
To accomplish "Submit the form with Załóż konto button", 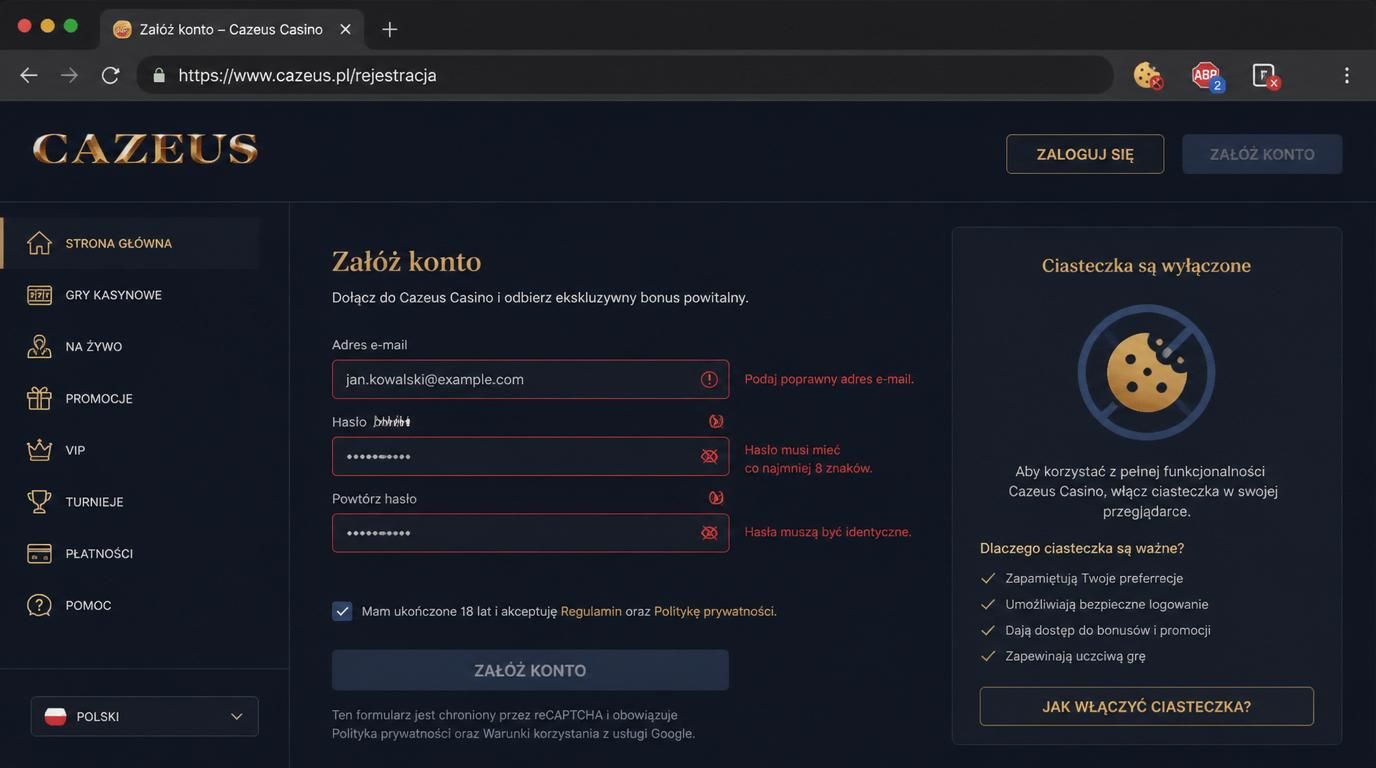I will click(530, 670).
